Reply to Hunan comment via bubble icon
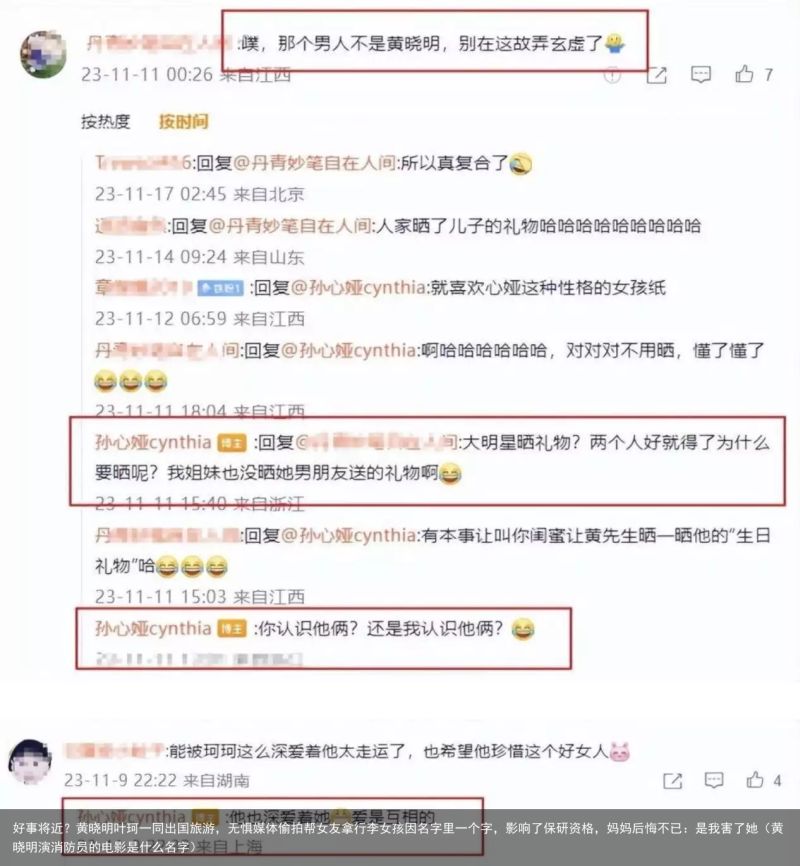The image size is (800, 866). [714, 780]
